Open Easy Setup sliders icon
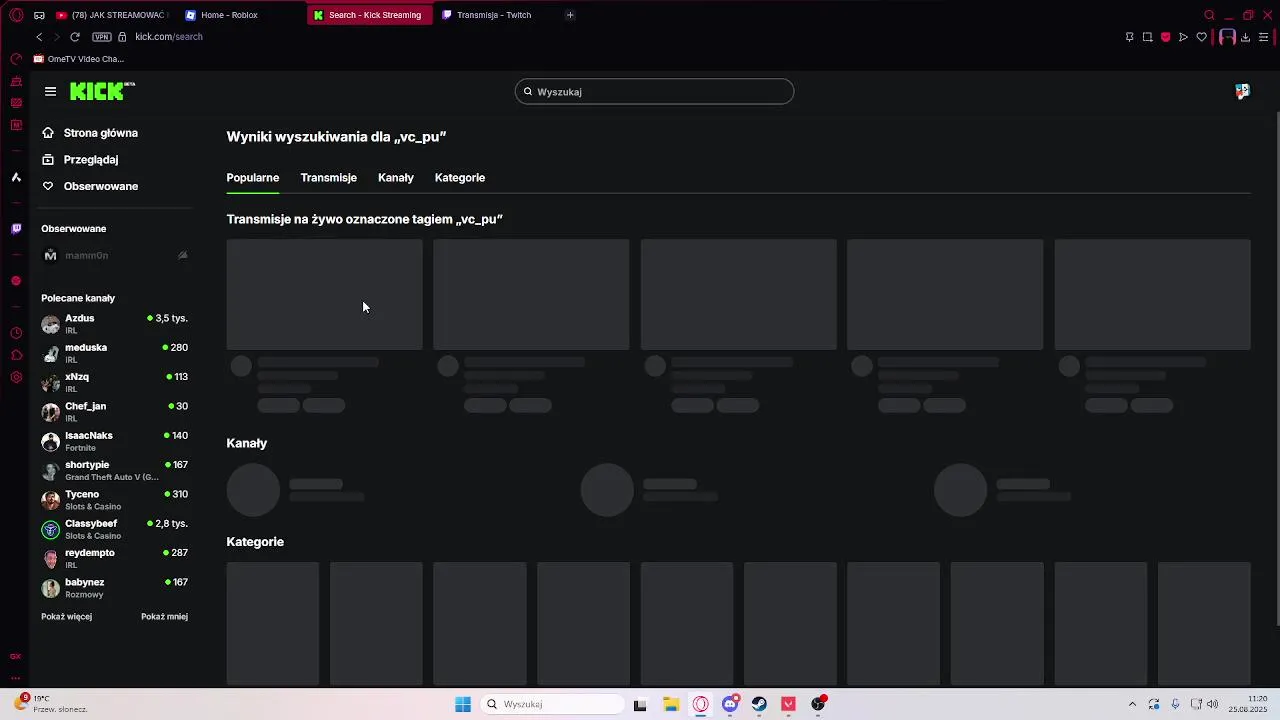Screen dimensions: 1280x720 [x=1263, y=37]
